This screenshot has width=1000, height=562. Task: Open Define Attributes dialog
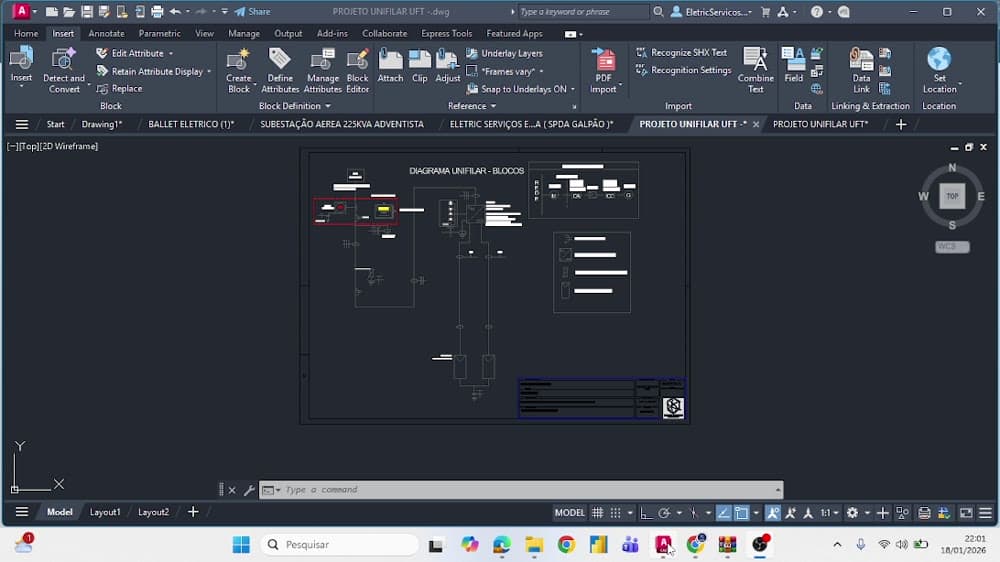[279, 70]
